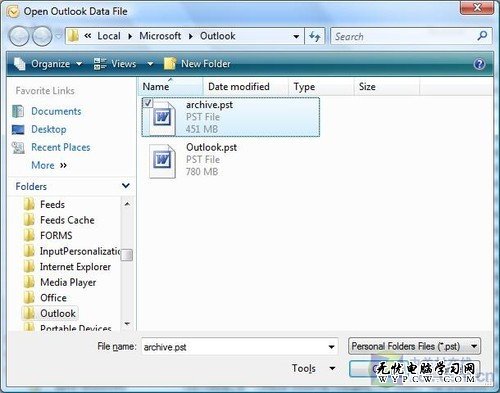Image resolution: width=500 pixels, height=393 pixels.
Task: Show More favorite links
Action: point(49,165)
